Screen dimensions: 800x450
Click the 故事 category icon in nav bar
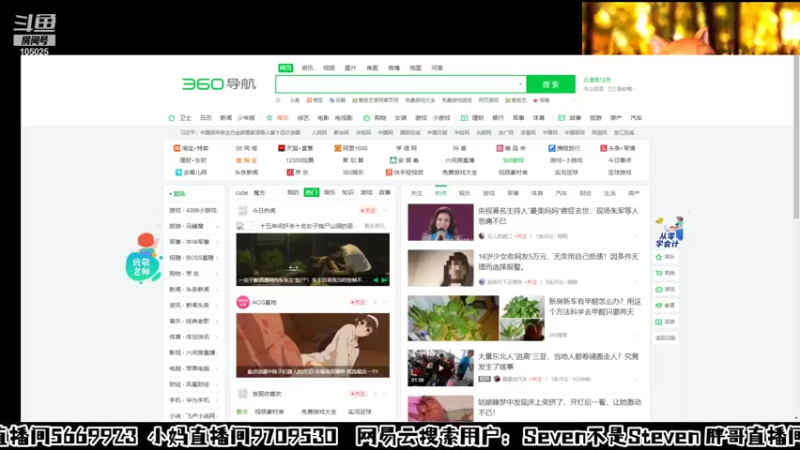point(561,118)
